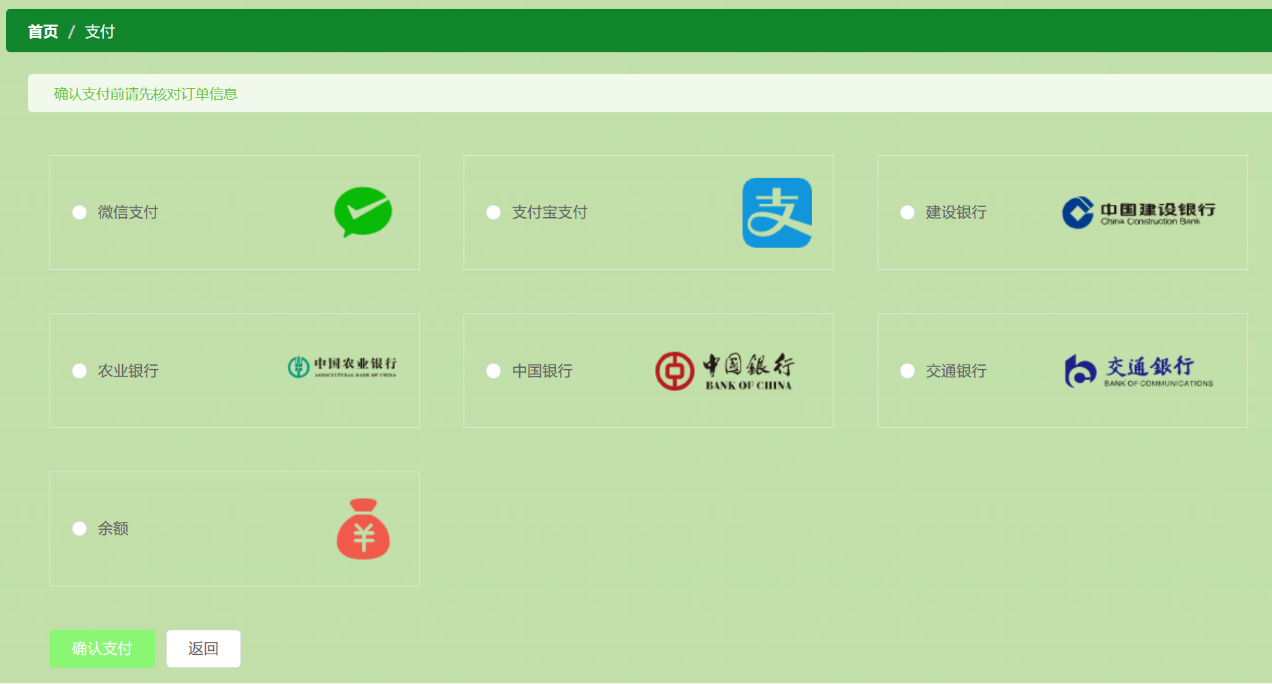
Task: Click the 余额 label text
Action: pos(113,528)
